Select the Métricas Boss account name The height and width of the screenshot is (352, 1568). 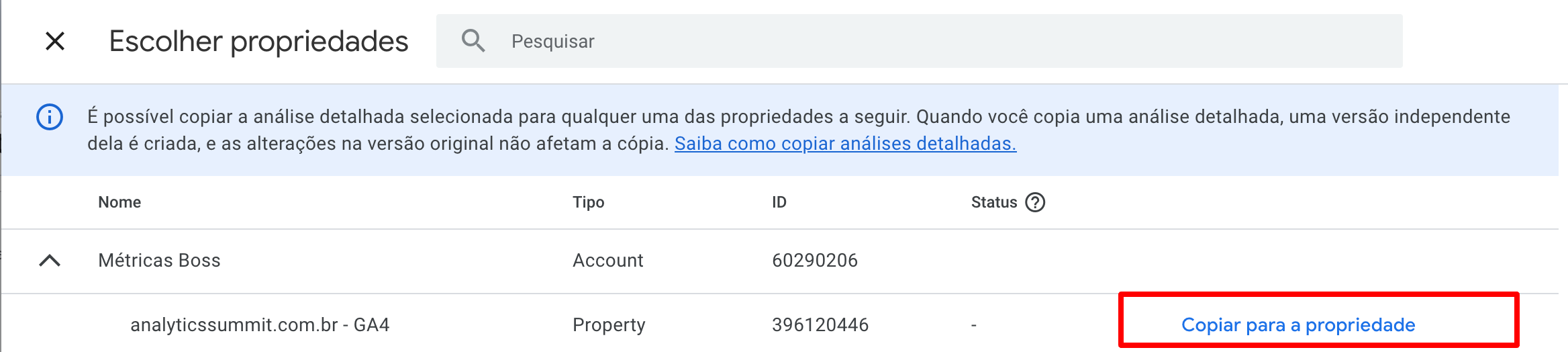pyautogui.click(x=159, y=261)
